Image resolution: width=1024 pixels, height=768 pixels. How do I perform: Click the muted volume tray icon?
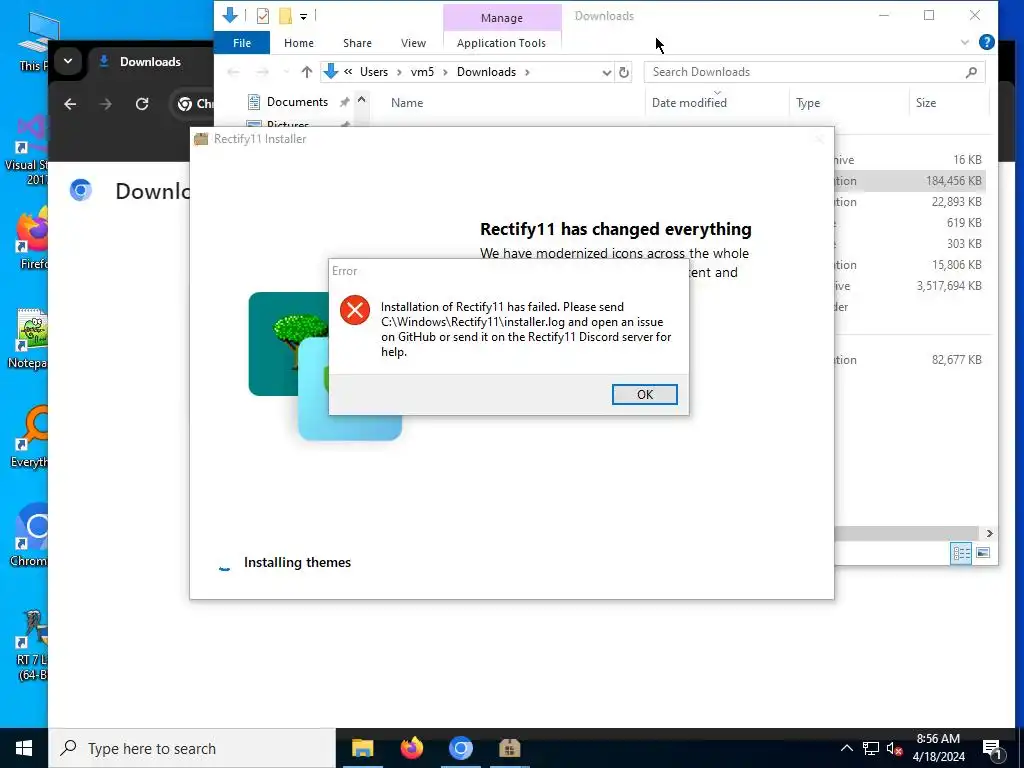(x=895, y=749)
